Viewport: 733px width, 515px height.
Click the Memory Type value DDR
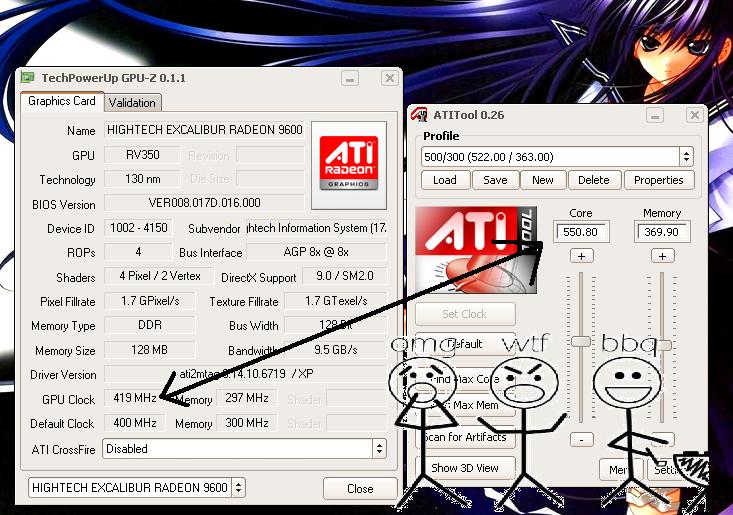click(150, 325)
